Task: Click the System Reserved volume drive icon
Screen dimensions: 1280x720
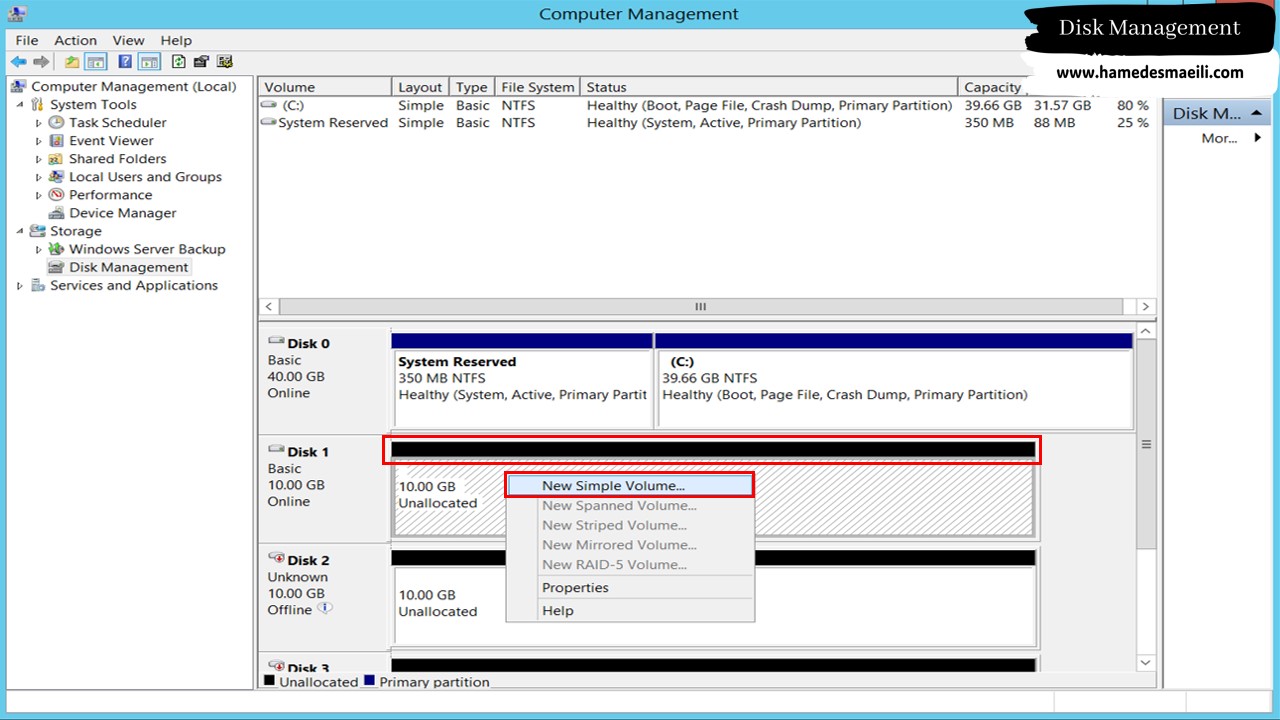Action: (x=269, y=123)
